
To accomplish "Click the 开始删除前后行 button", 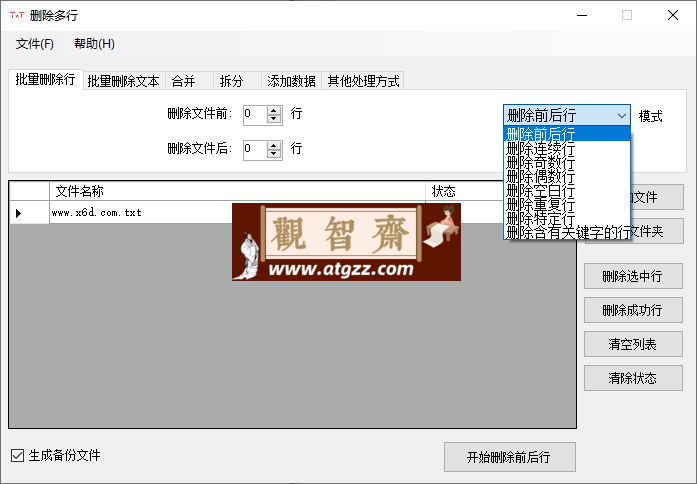I will [509, 457].
